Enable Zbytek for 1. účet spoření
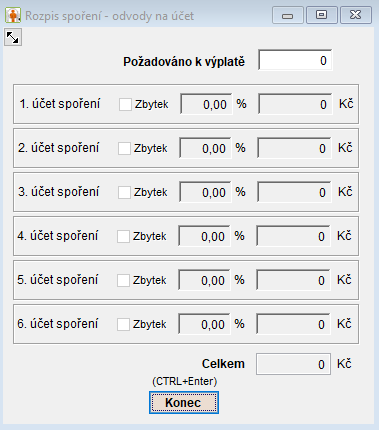Image resolution: width=379 pixels, height=430 pixels. 125,104
